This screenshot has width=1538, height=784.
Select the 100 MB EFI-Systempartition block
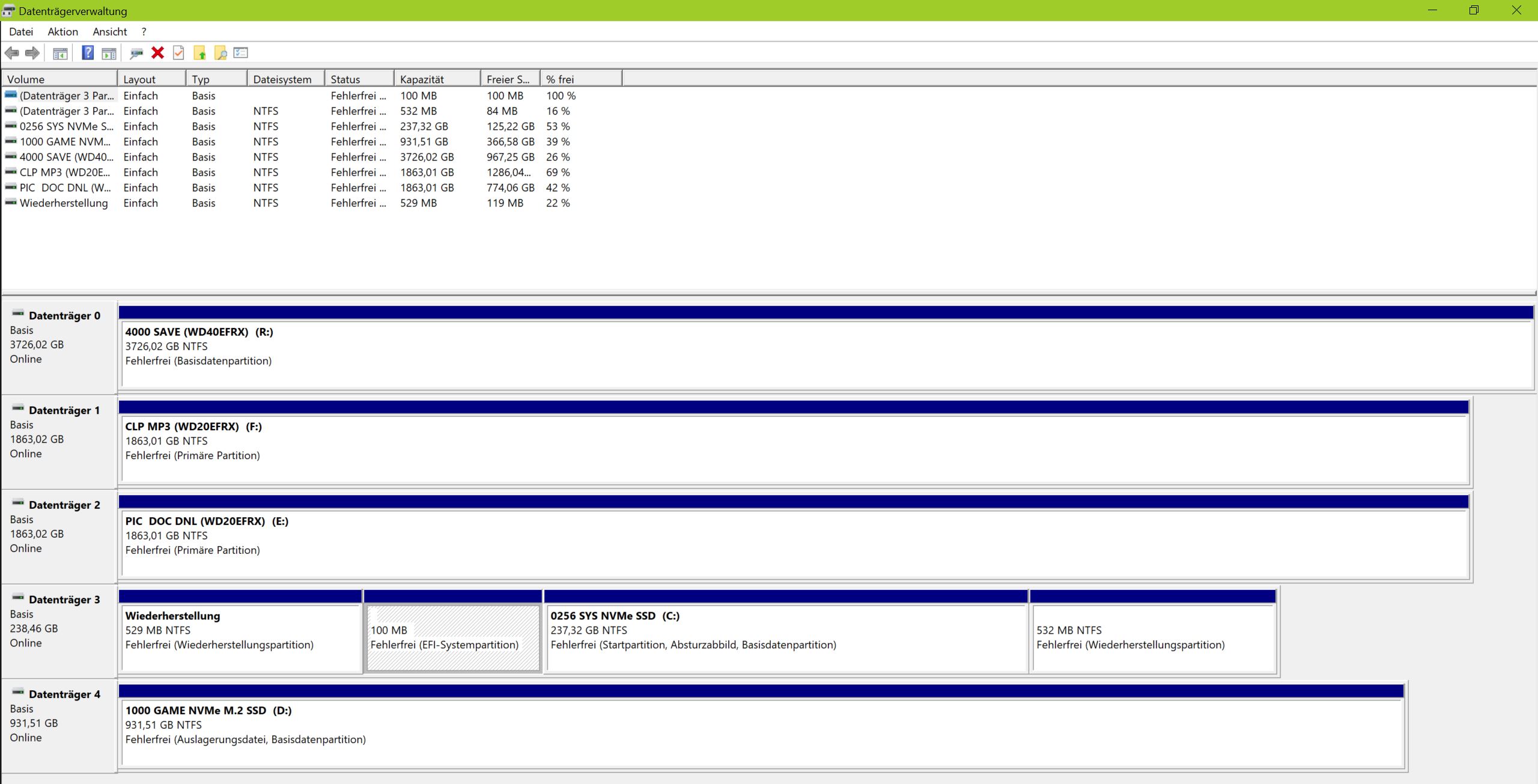pyautogui.click(x=453, y=637)
